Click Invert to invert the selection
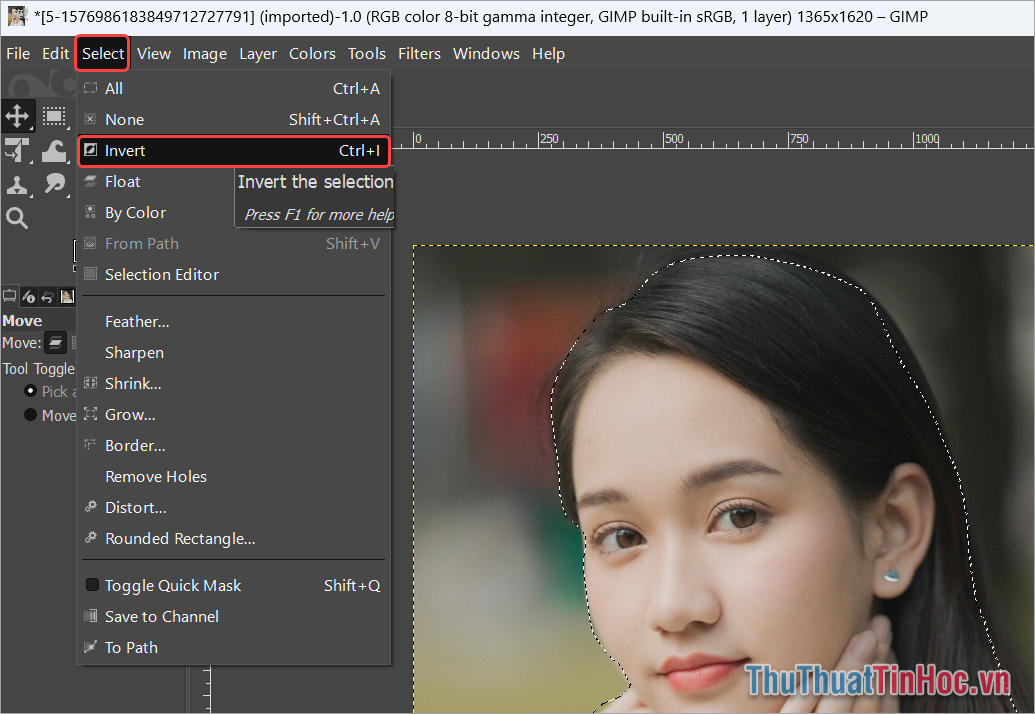 pyautogui.click(x=234, y=150)
